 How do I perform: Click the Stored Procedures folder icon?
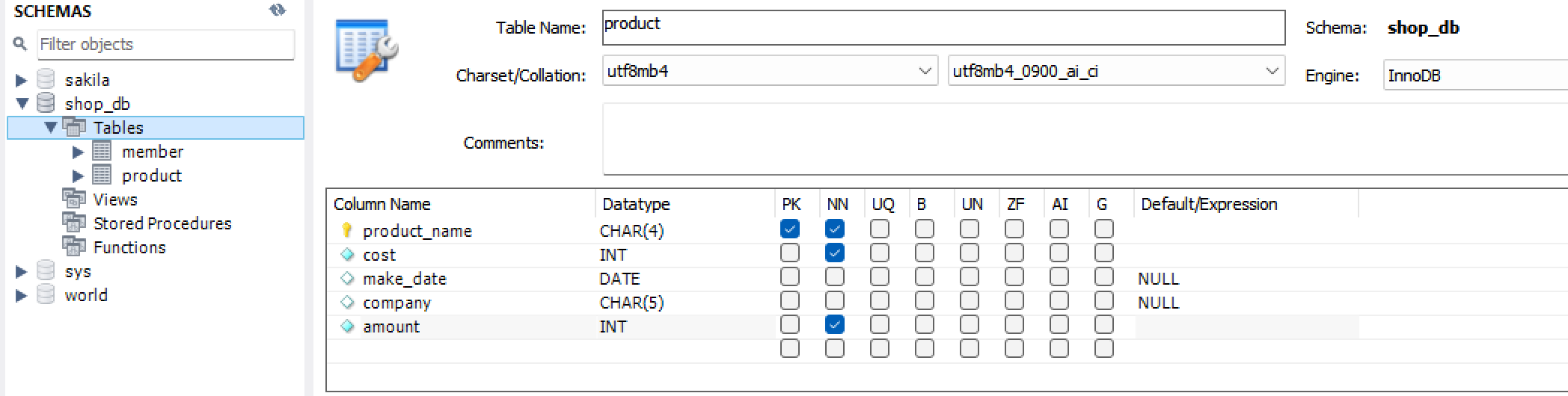click(x=73, y=223)
